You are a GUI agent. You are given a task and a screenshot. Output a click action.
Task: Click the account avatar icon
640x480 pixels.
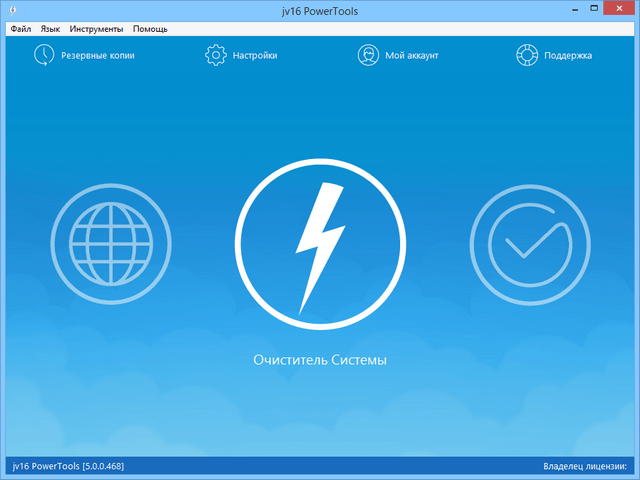(x=368, y=55)
